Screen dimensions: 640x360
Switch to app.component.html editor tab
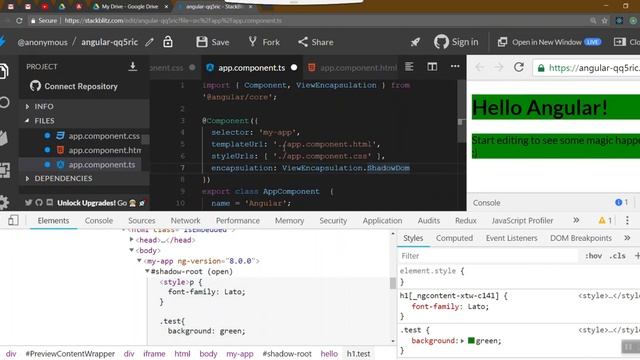pyautogui.click(x=353, y=68)
